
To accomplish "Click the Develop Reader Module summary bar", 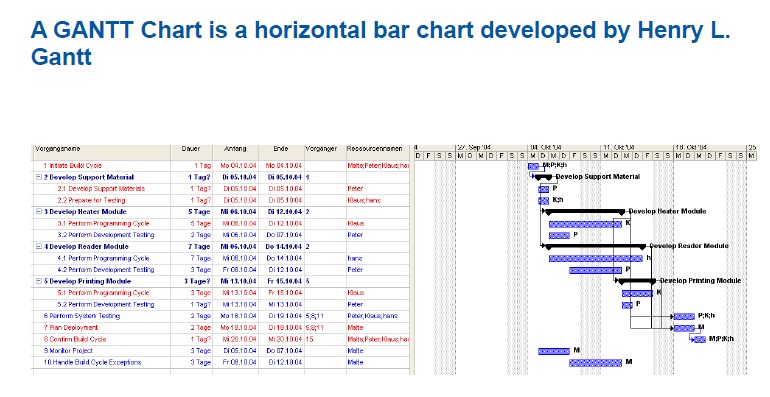I will pyautogui.click(x=596, y=246).
